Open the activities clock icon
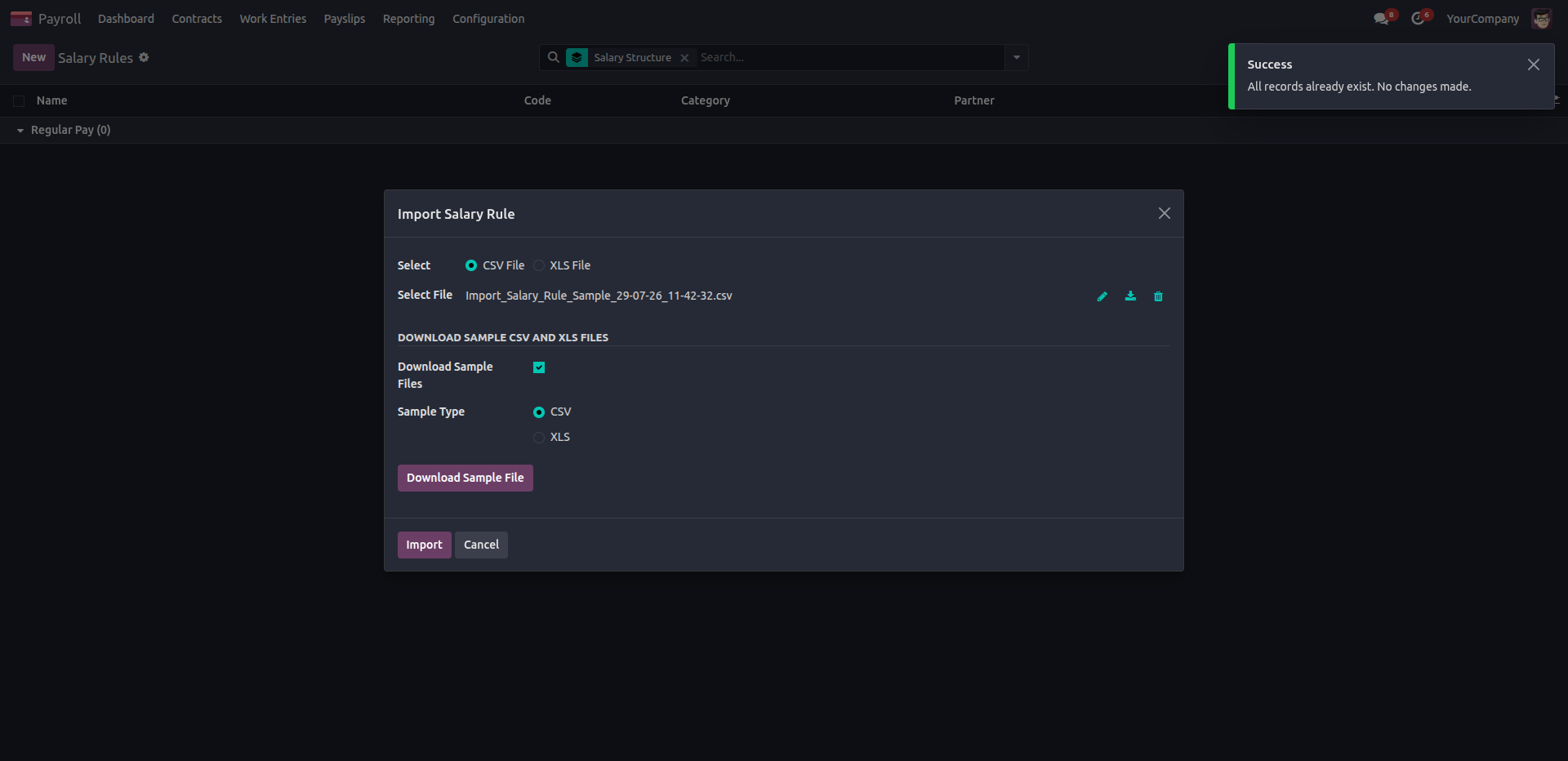 (x=1418, y=19)
